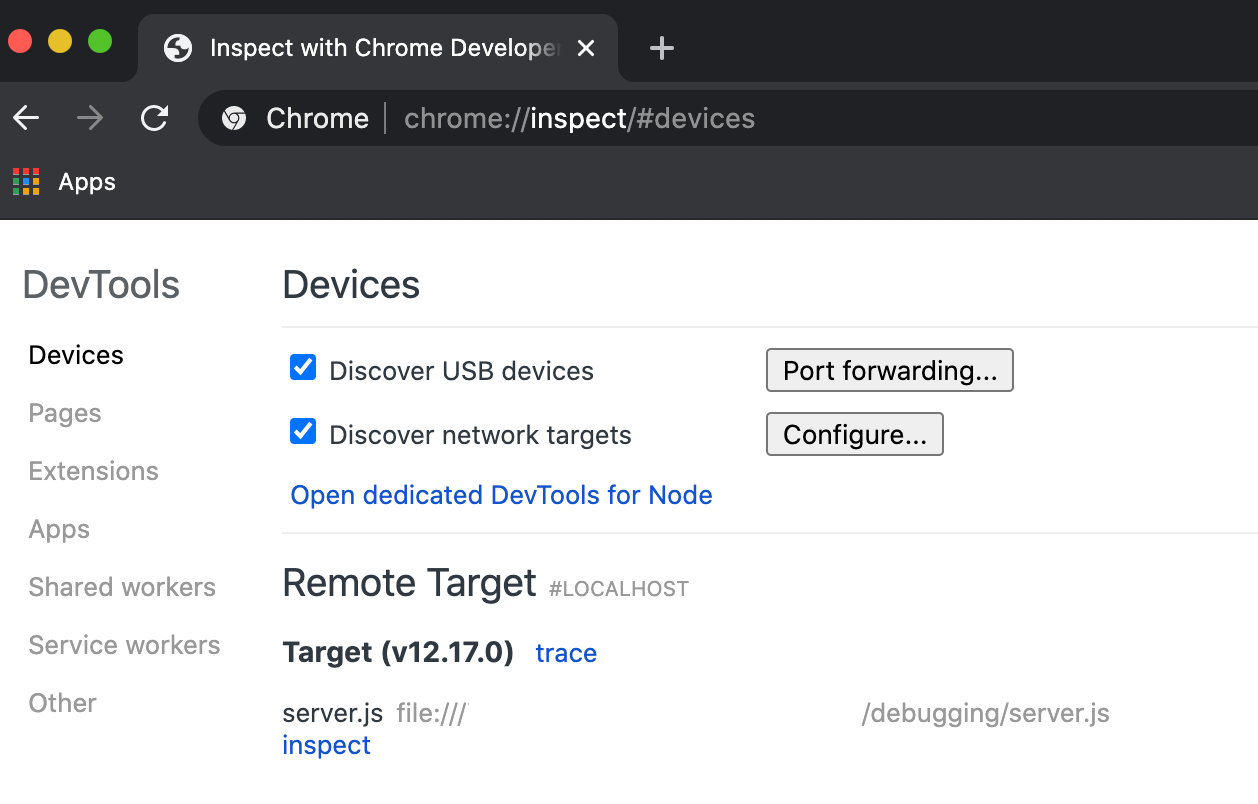Select Apps in the DevTools sidebar
The width and height of the screenshot is (1258, 804).
tap(59, 529)
